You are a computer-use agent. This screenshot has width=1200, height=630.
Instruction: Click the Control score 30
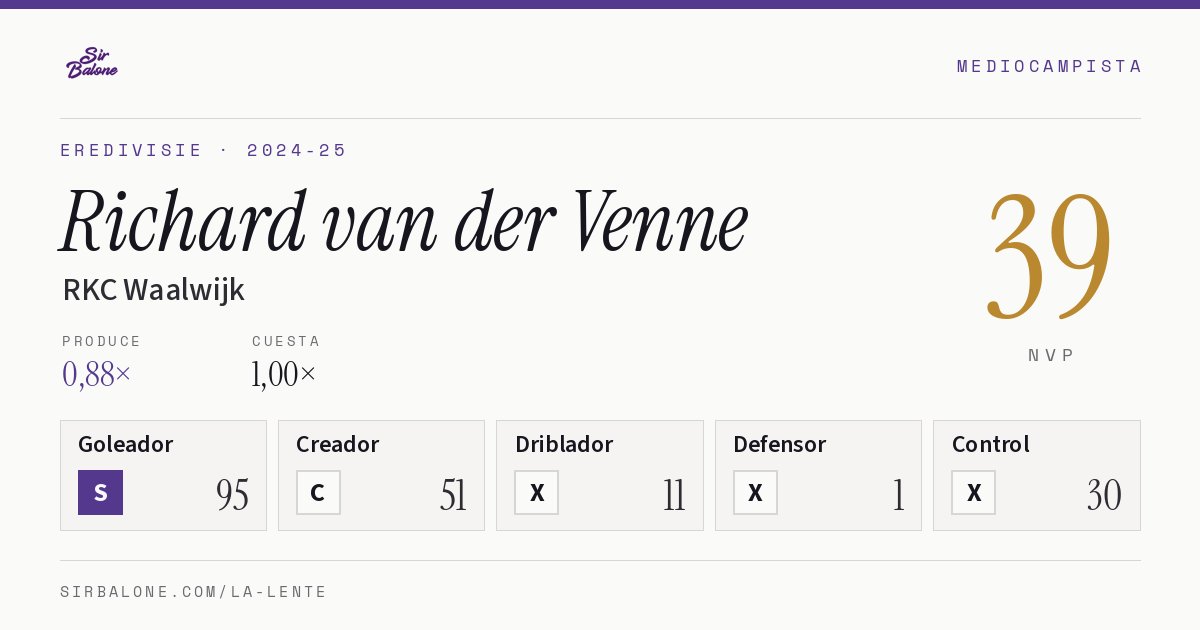coord(1105,495)
